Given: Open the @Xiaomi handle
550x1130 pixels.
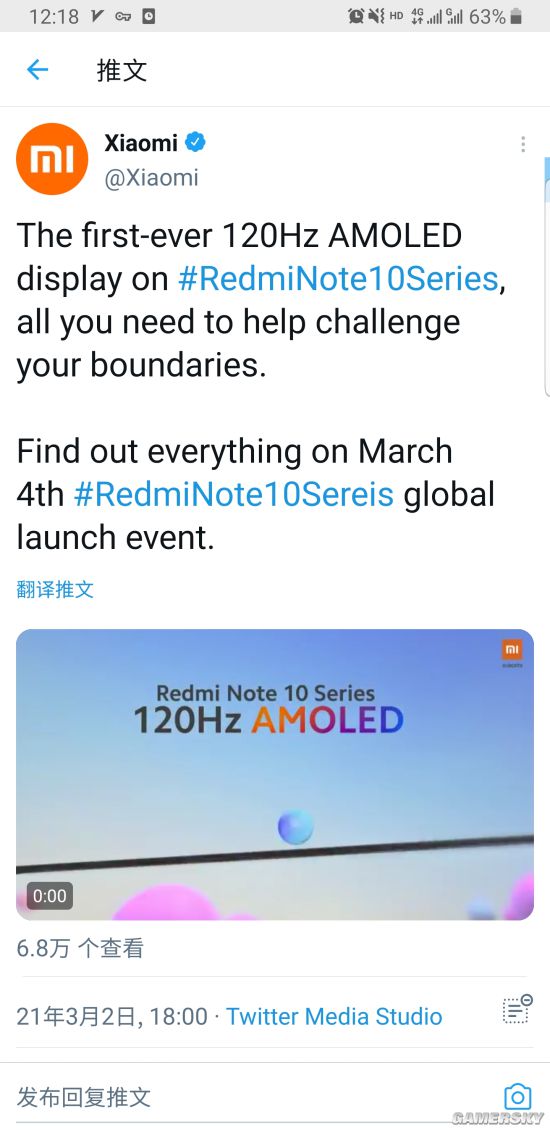Looking at the screenshot, I should point(151,178).
